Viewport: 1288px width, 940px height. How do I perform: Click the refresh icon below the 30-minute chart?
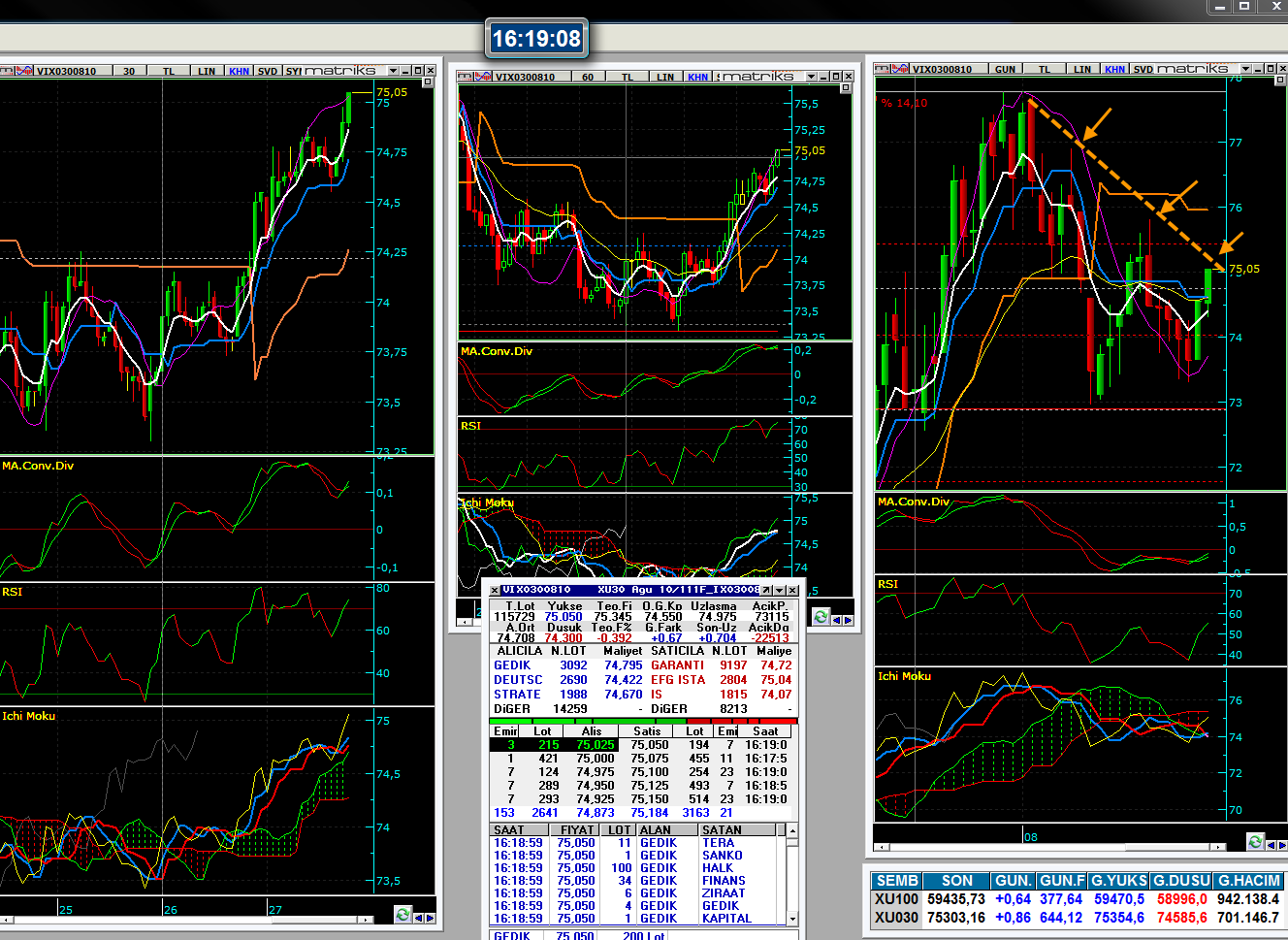(402, 914)
